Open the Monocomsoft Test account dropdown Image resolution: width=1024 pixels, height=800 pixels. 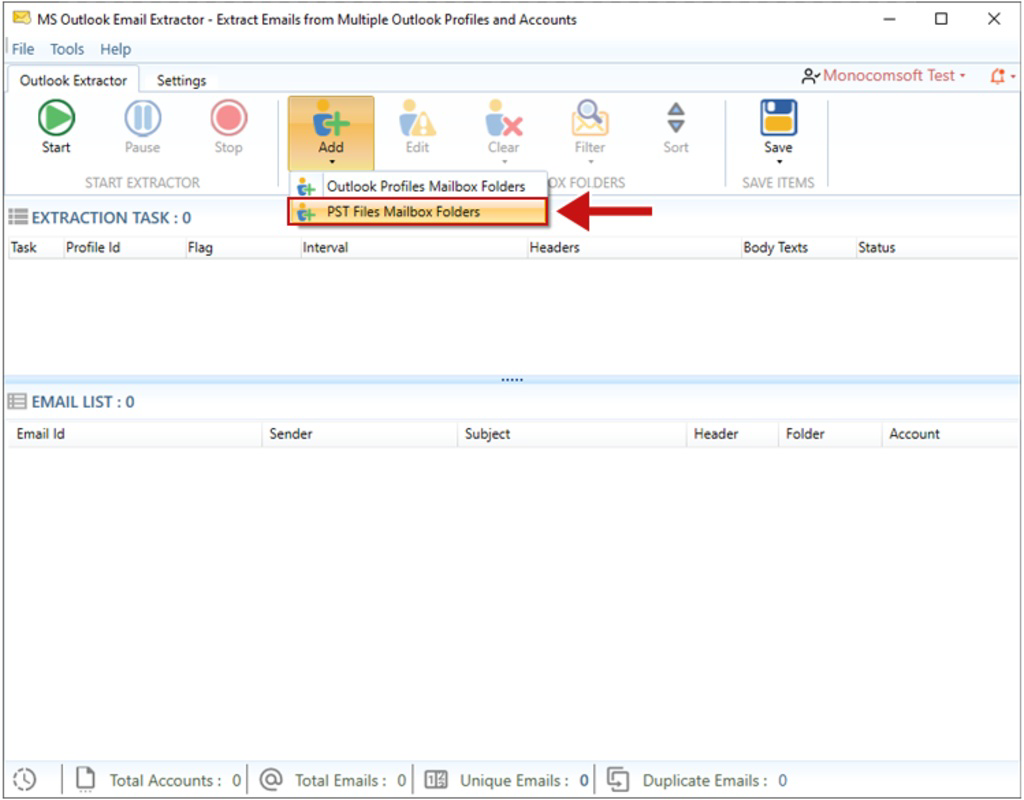tap(884, 76)
